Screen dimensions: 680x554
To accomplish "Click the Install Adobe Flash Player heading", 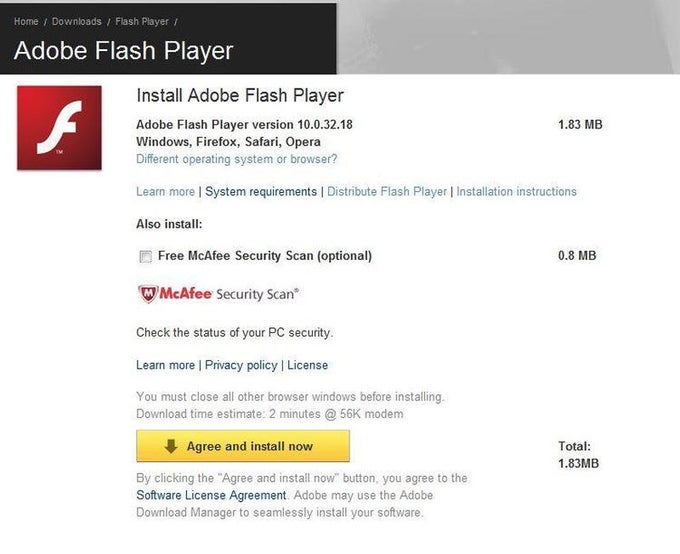I will point(239,96).
